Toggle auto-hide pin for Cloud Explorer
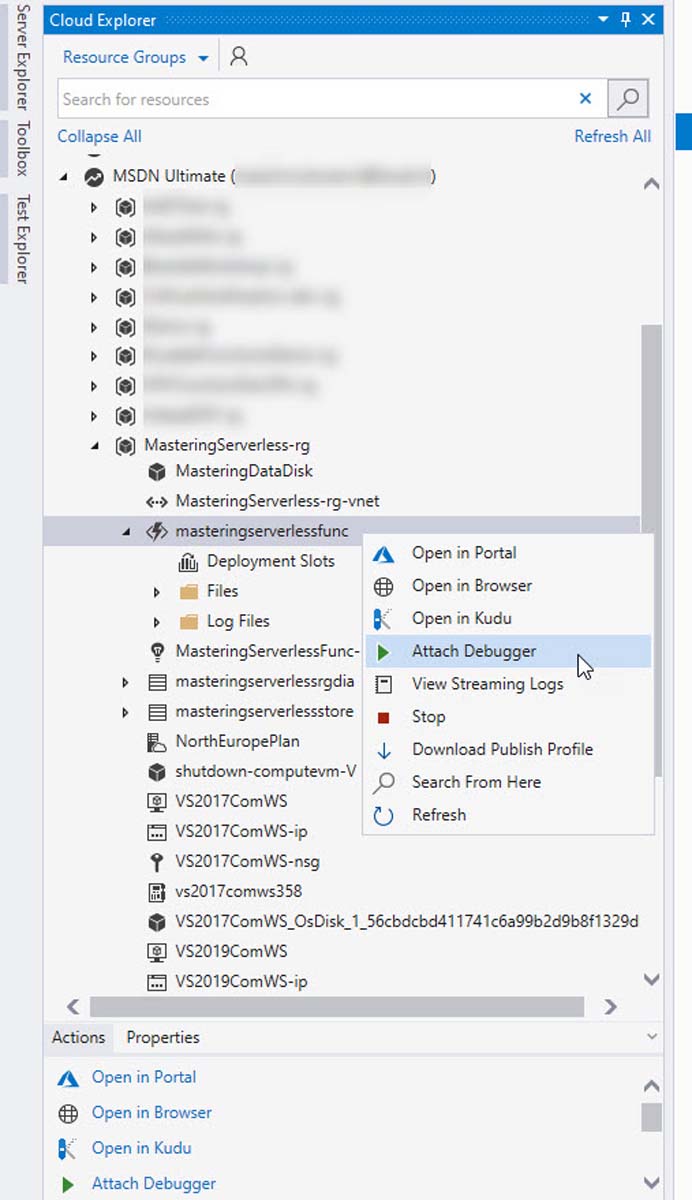 click(x=626, y=20)
